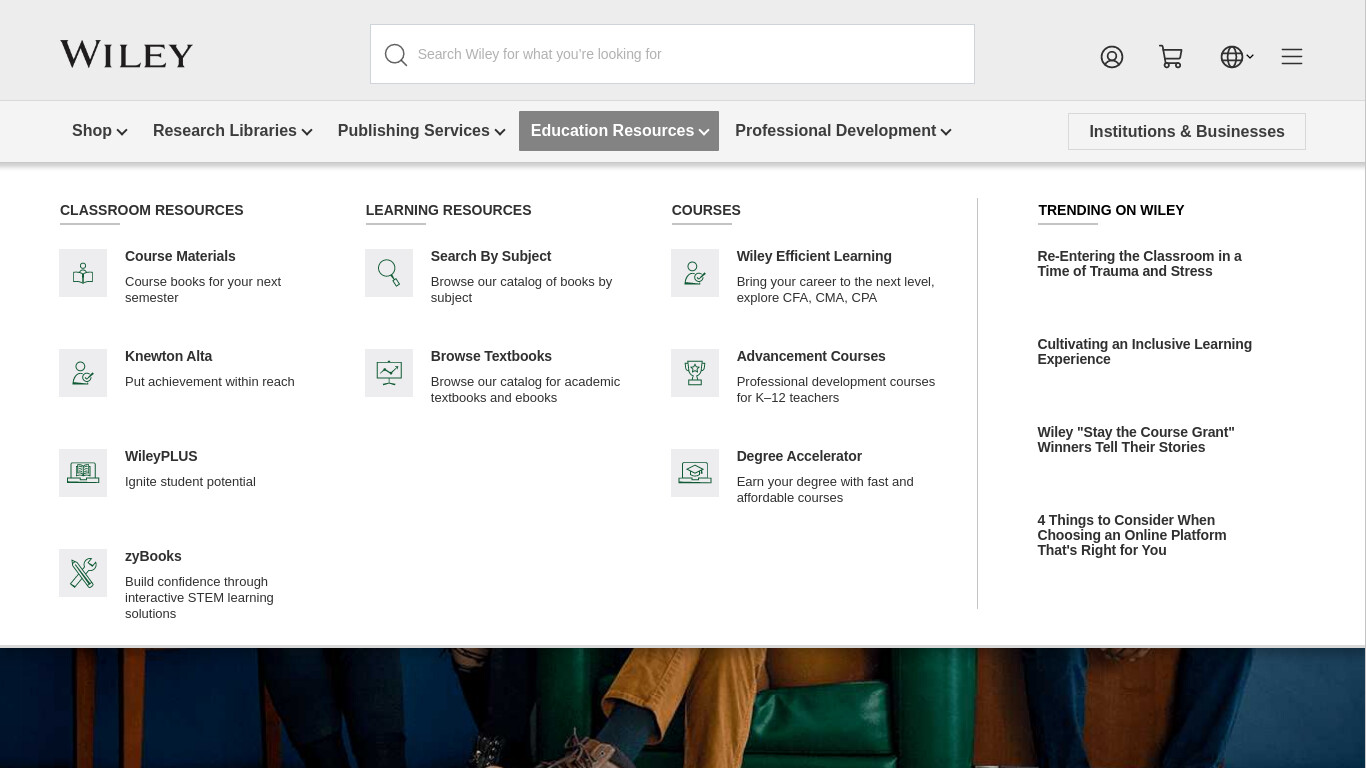Viewport: 1366px width, 768px height.
Task: Click 'Build confidence through interactive STEM' description
Action: (199, 598)
